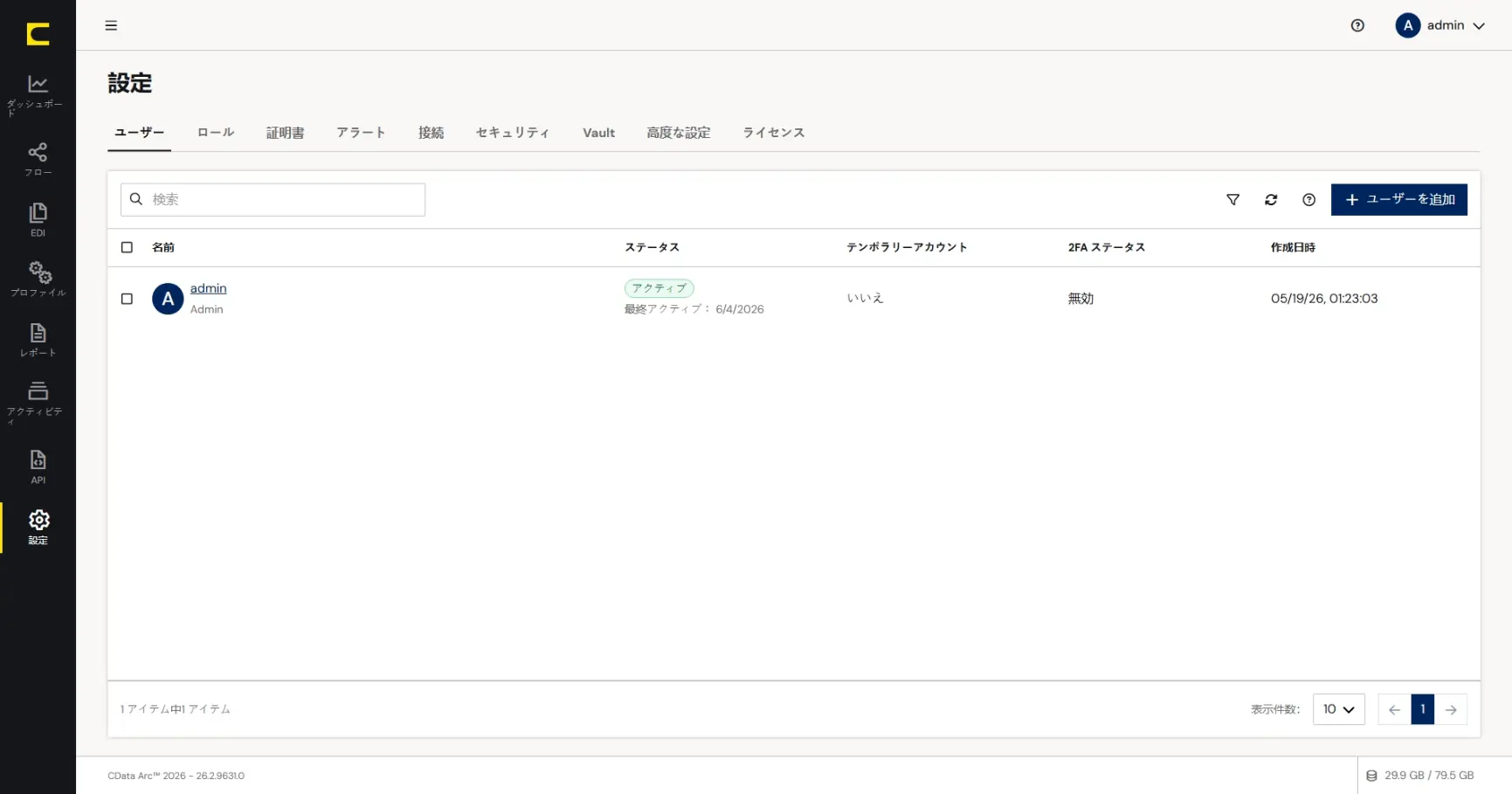Click the 29.9 GB / 79.5 GB storage text

[1428, 776]
